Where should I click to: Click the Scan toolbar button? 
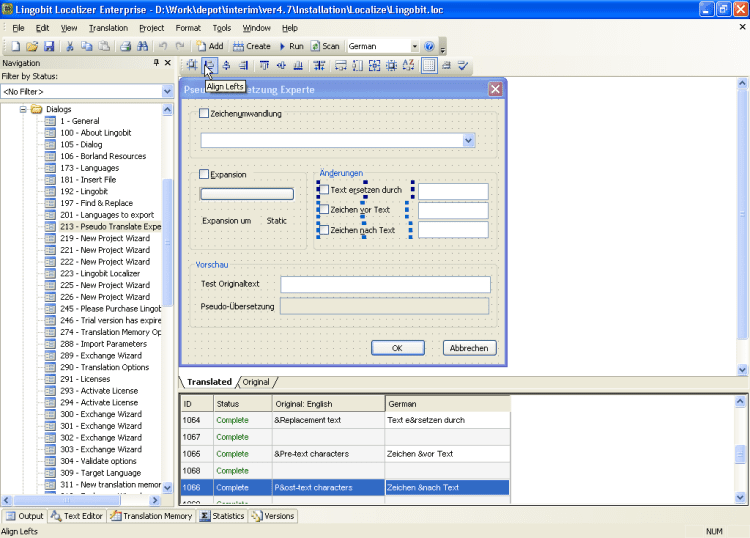pyautogui.click(x=325, y=46)
